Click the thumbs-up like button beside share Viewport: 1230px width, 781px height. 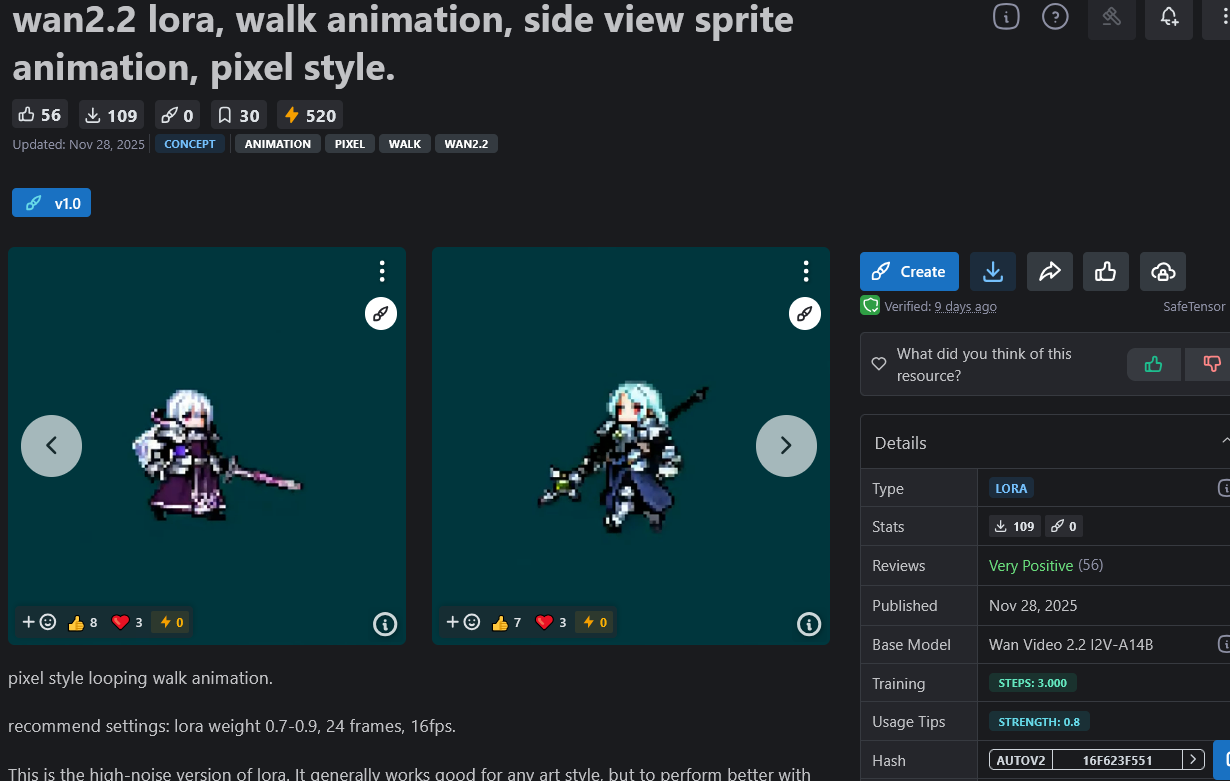pyautogui.click(x=1106, y=272)
